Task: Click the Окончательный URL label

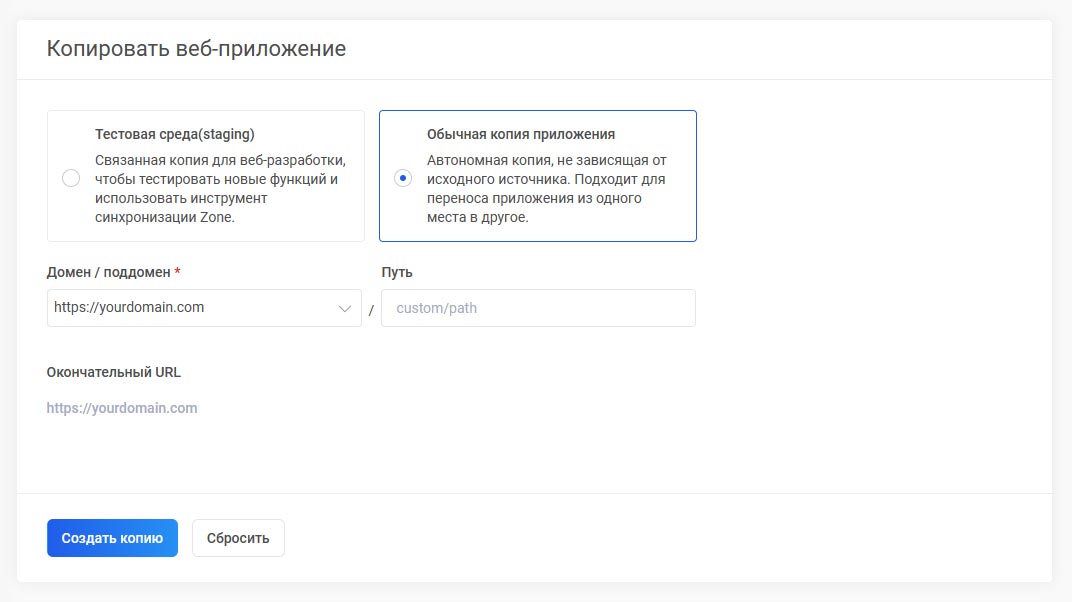Action: [114, 372]
